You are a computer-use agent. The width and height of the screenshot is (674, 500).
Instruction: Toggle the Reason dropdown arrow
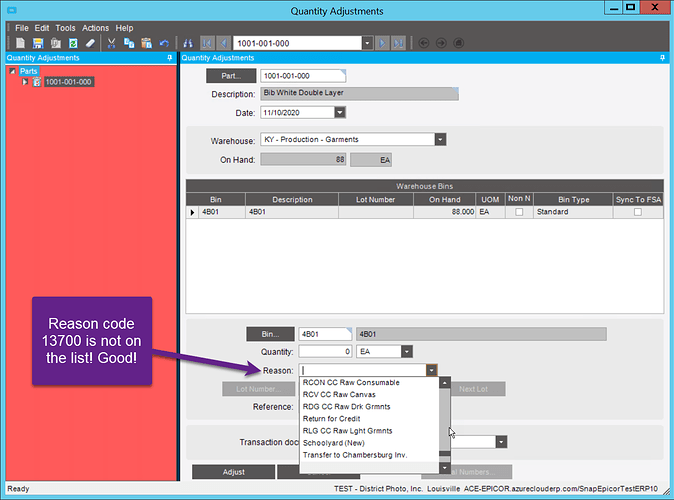click(432, 370)
